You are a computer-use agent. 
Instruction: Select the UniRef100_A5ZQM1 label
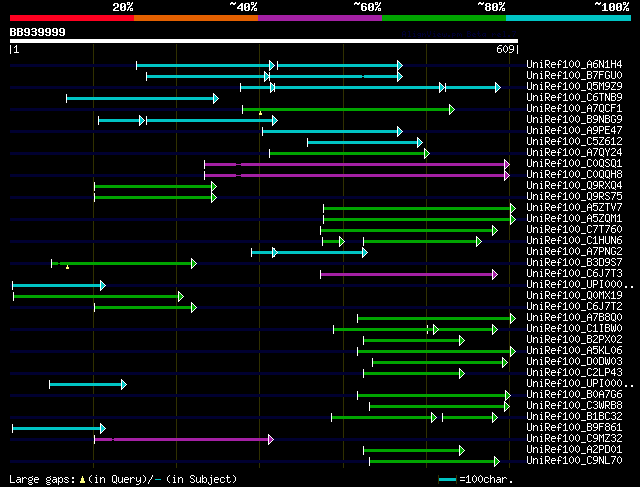(x=574, y=219)
